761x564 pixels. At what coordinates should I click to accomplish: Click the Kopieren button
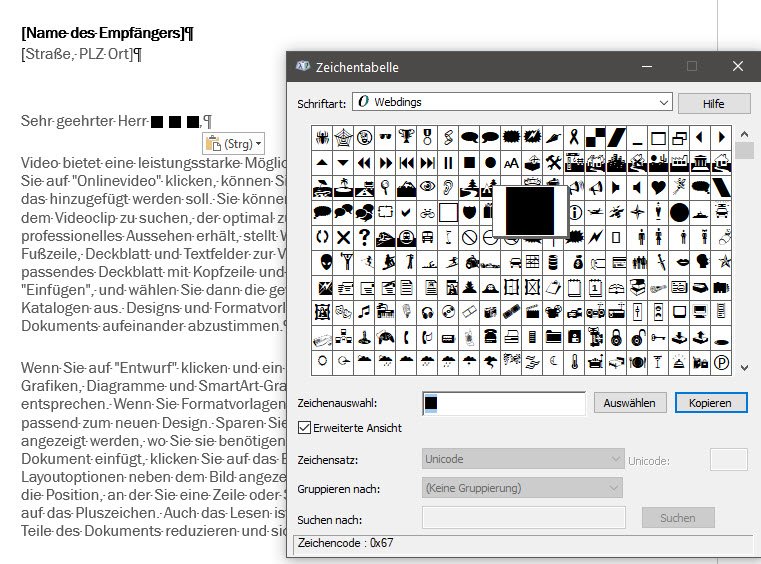tap(711, 403)
